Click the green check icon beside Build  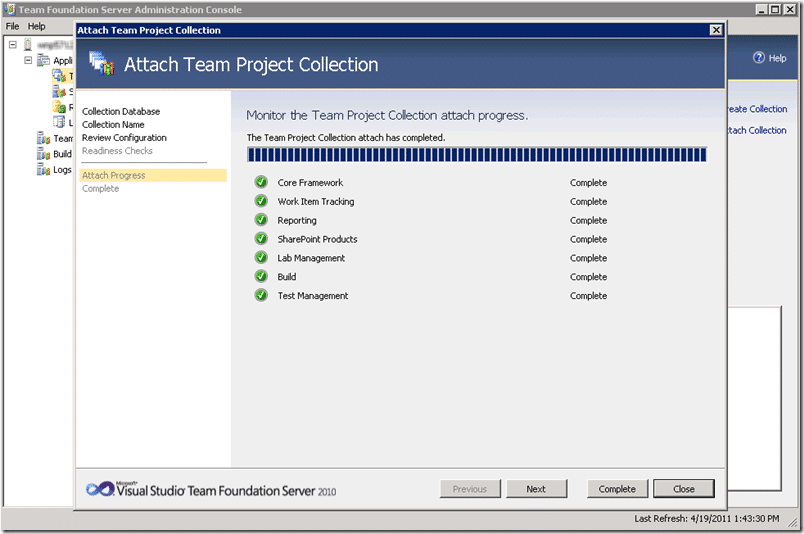(261, 276)
